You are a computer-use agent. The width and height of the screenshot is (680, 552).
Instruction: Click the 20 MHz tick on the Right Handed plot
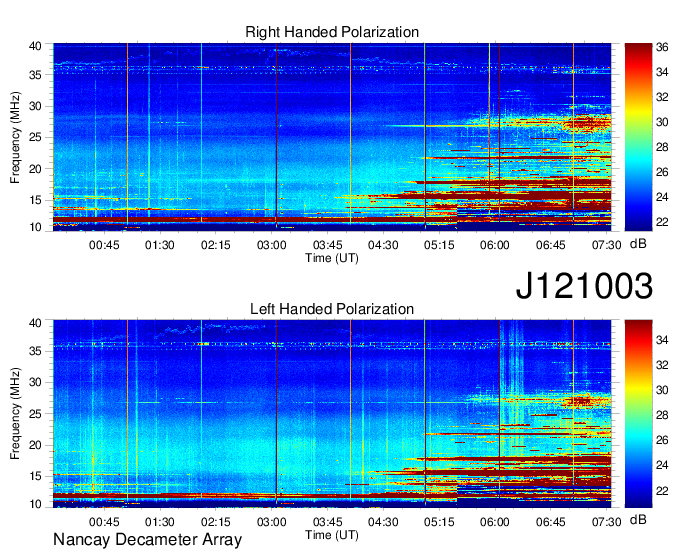35,169
